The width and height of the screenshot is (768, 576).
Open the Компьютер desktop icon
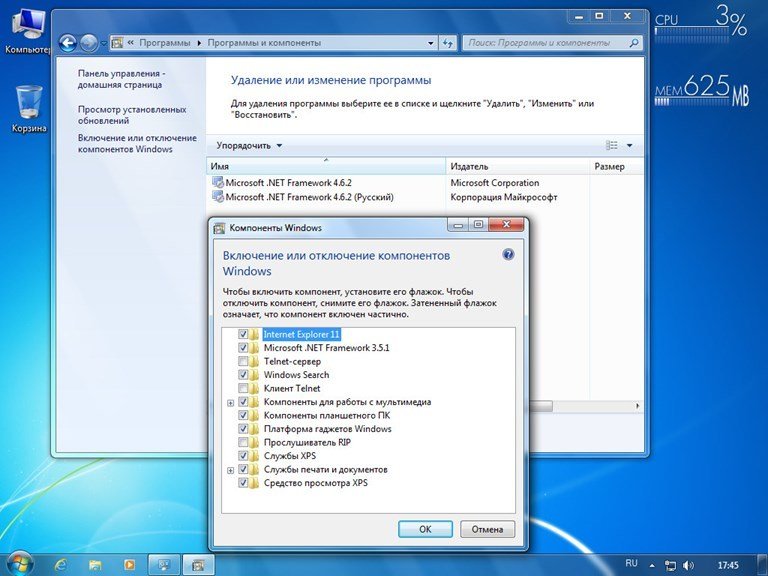point(28,30)
